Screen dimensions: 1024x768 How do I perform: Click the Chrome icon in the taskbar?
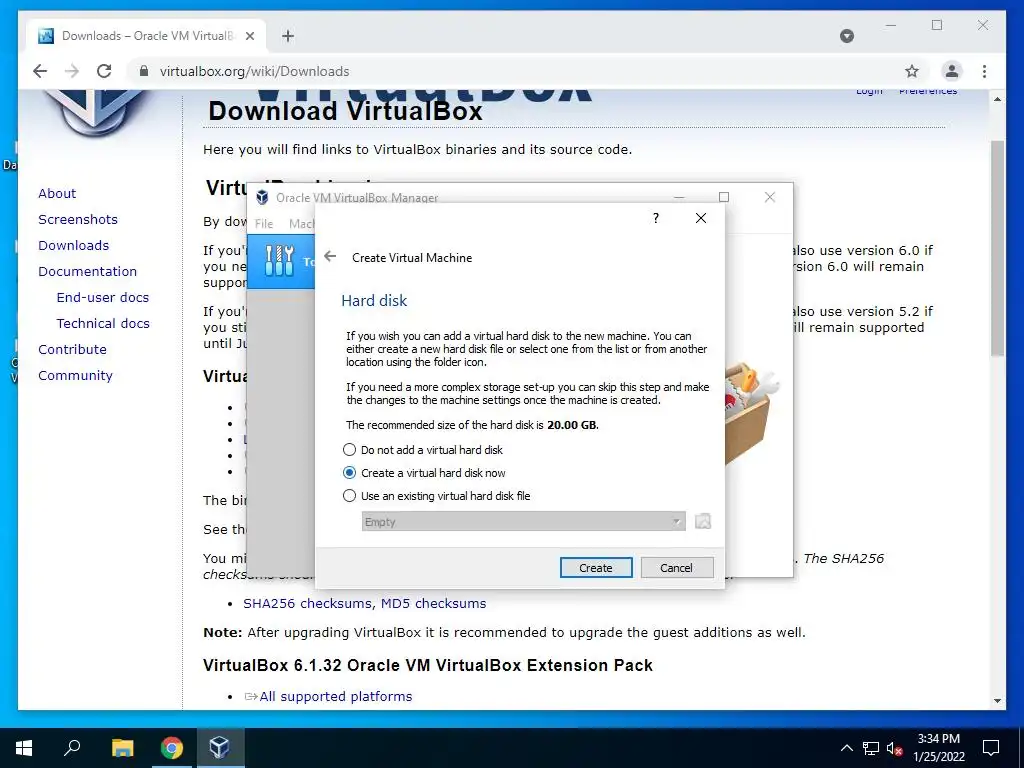click(172, 748)
